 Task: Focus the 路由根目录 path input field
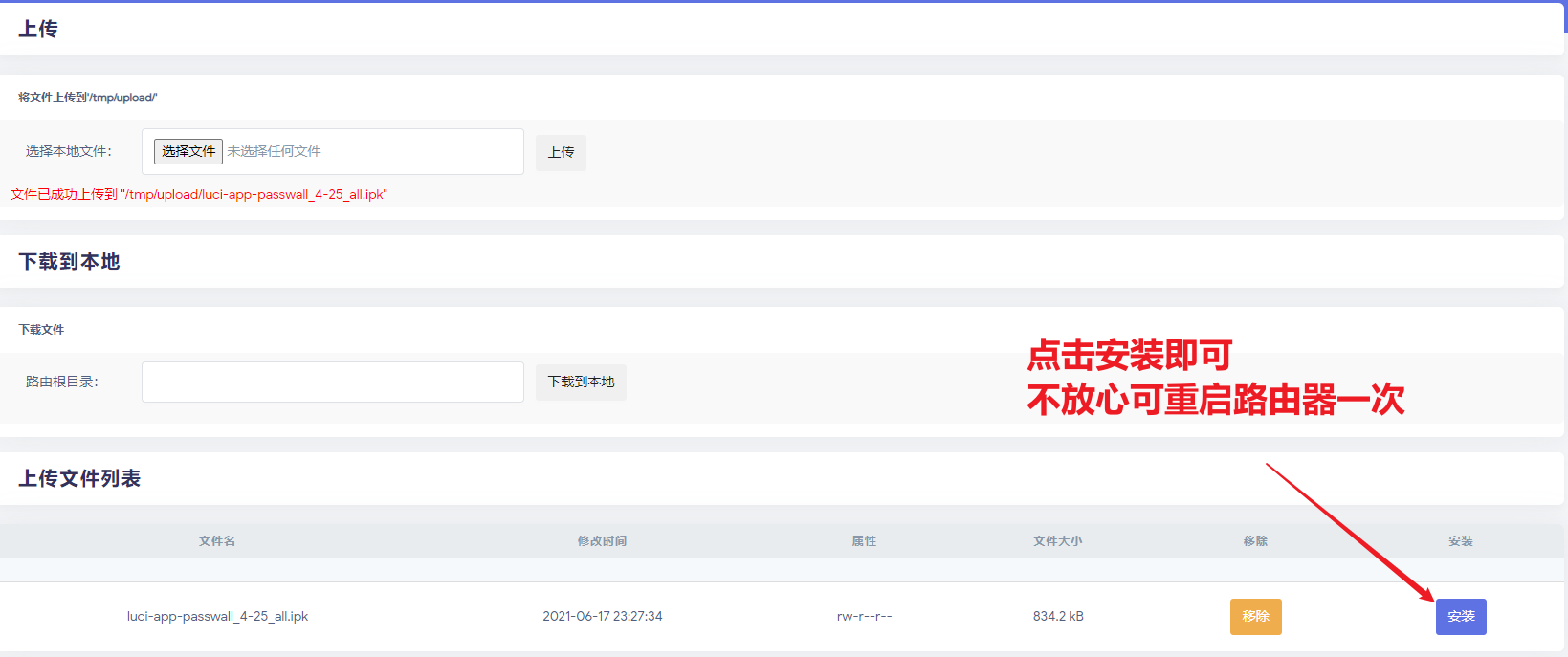coord(333,382)
